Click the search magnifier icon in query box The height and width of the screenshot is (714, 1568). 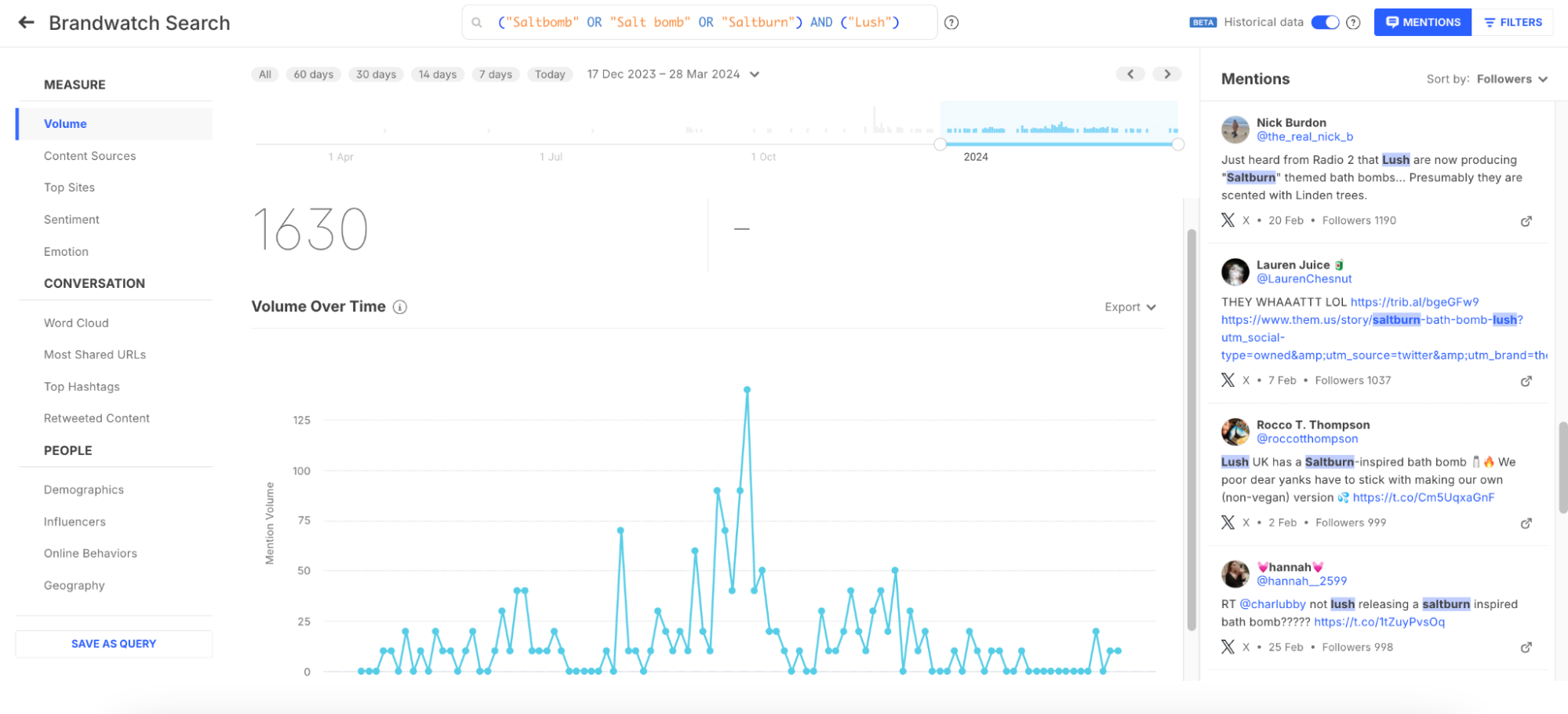pyautogui.click(x=477, y=23)
